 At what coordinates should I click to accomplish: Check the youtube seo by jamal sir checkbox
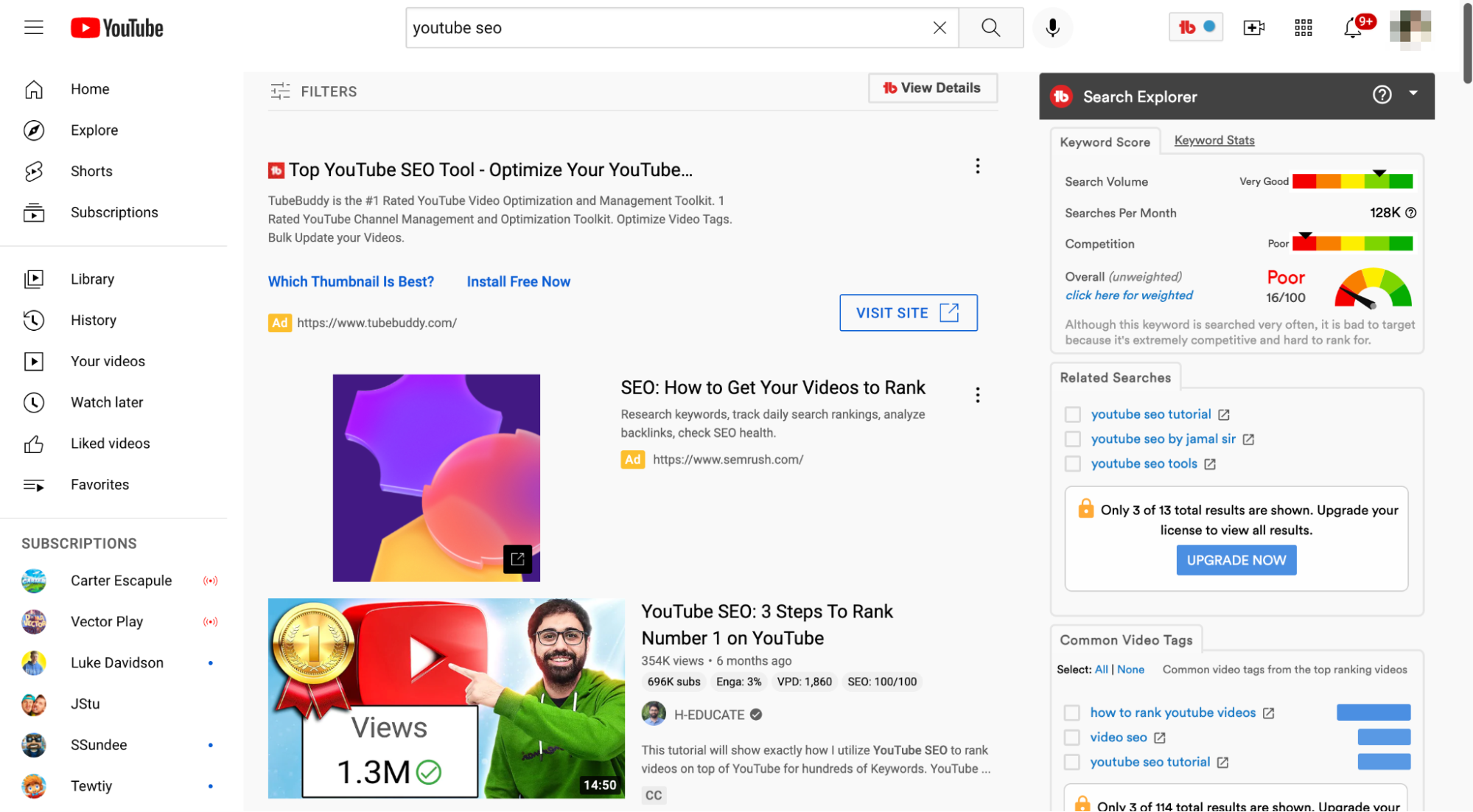[1073, 438]
